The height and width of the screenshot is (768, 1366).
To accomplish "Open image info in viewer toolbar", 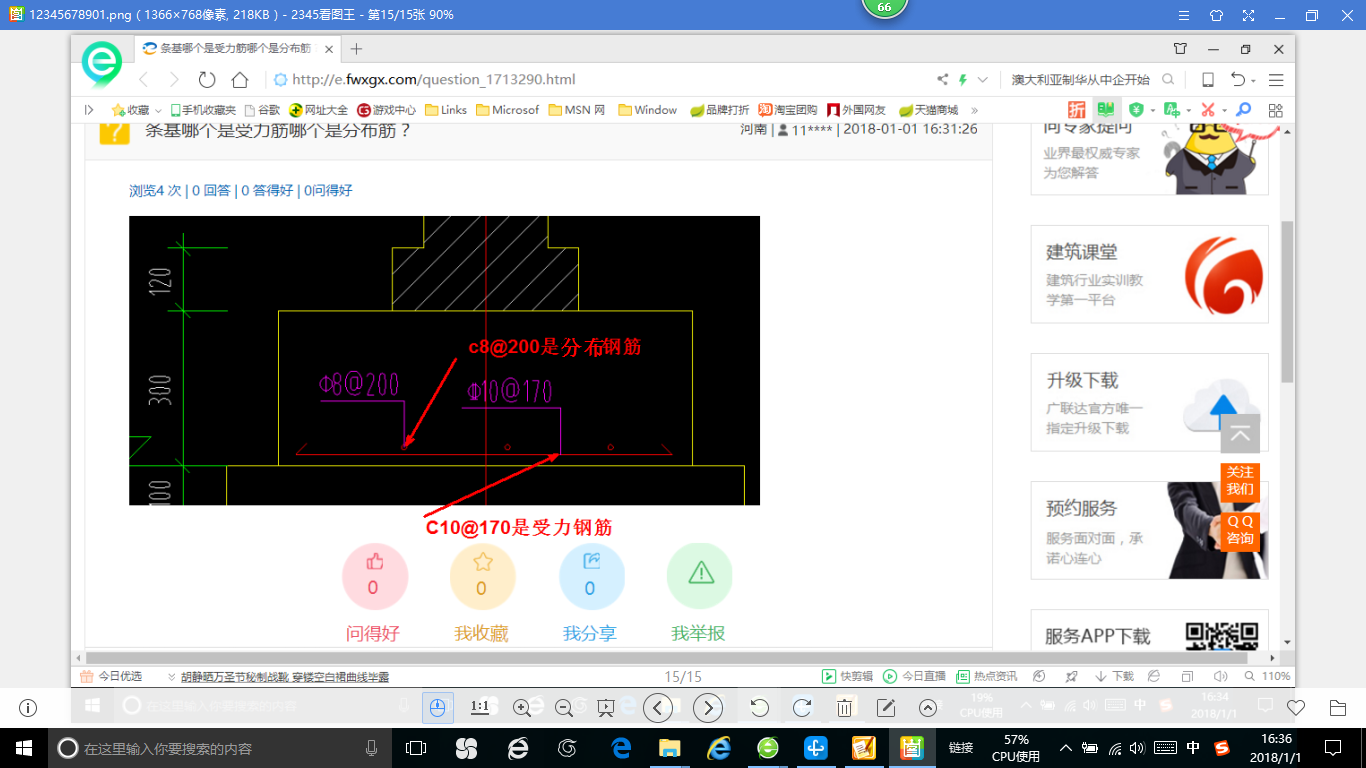I will point(28,708).
